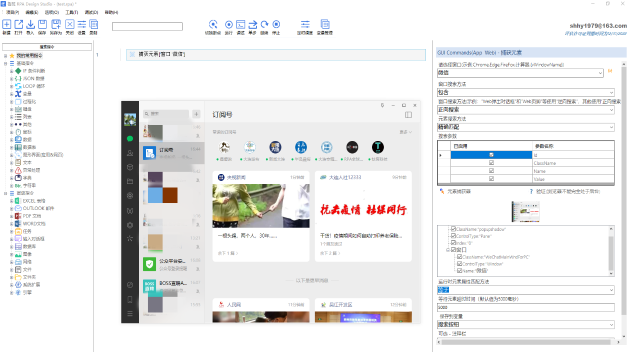The height and width of the screenshot is (360, 631).
Task: Open the Help menu in menu bar
Action: click(x=111, y=12)
